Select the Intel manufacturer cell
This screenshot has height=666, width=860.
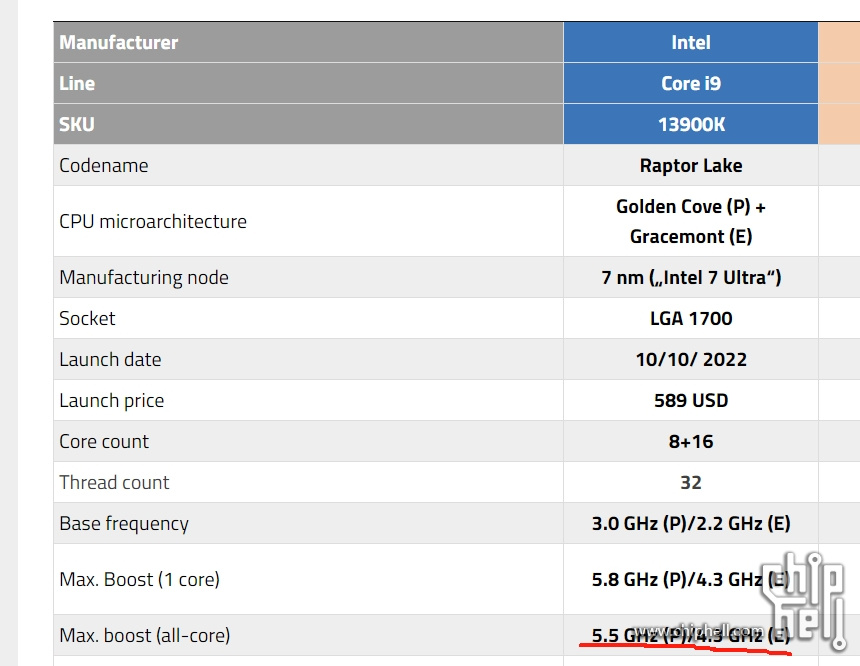(x=691, y=42)
